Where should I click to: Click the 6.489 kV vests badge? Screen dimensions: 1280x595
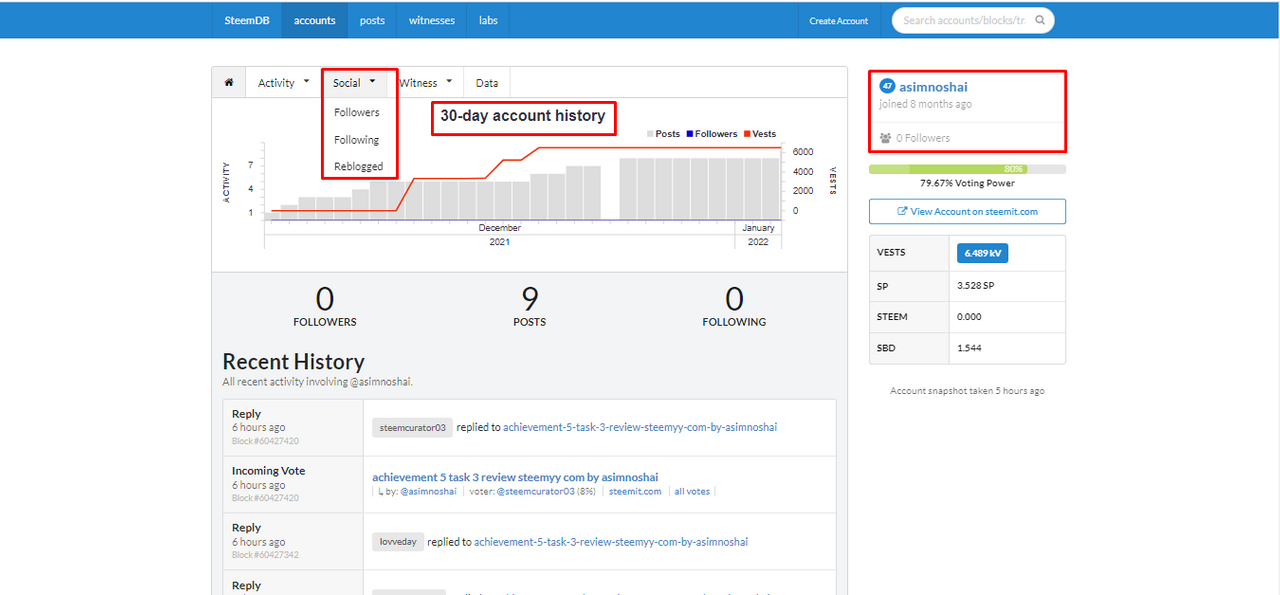(982, 254)
